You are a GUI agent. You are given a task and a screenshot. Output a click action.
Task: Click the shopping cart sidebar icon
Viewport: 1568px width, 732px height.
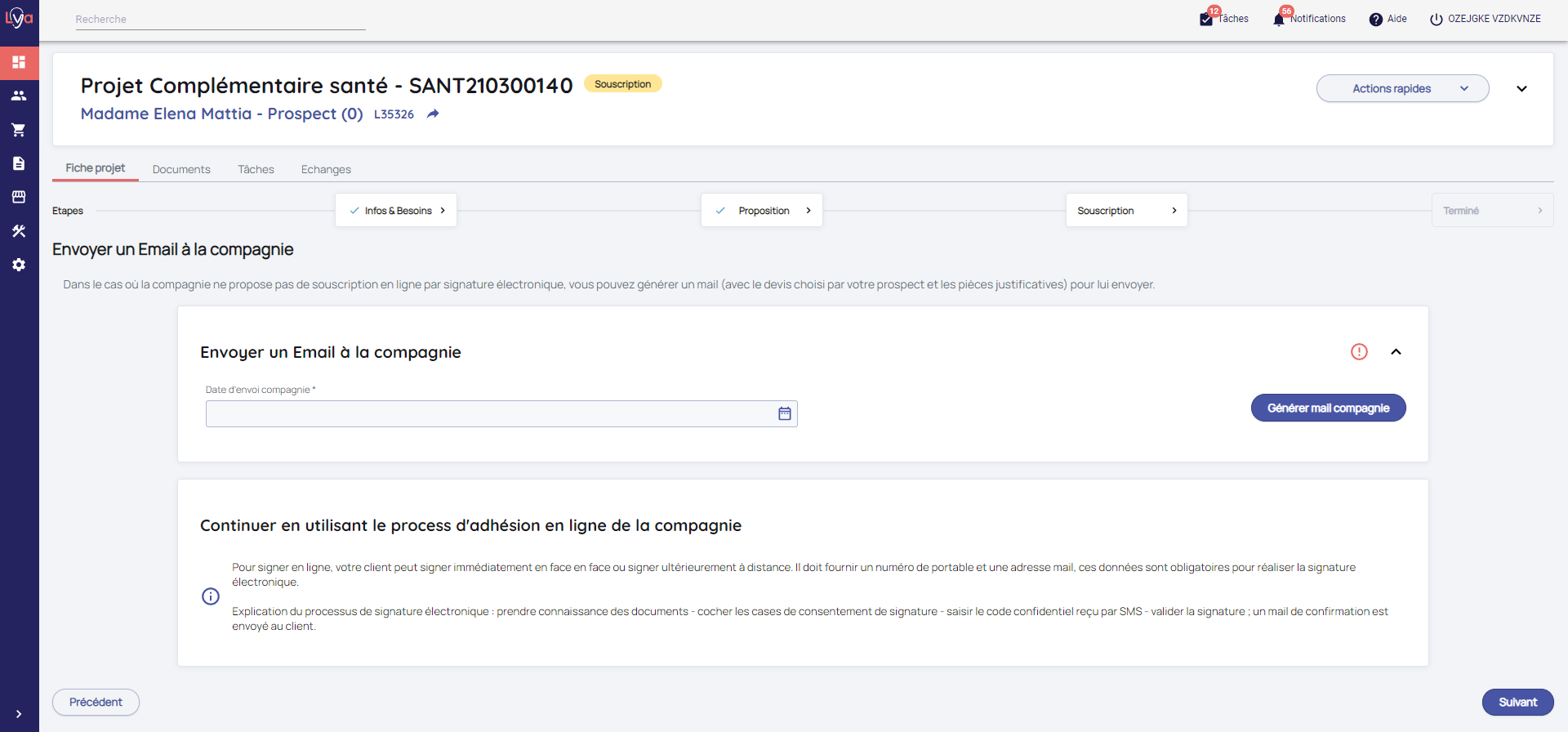[x=19, y=130]
